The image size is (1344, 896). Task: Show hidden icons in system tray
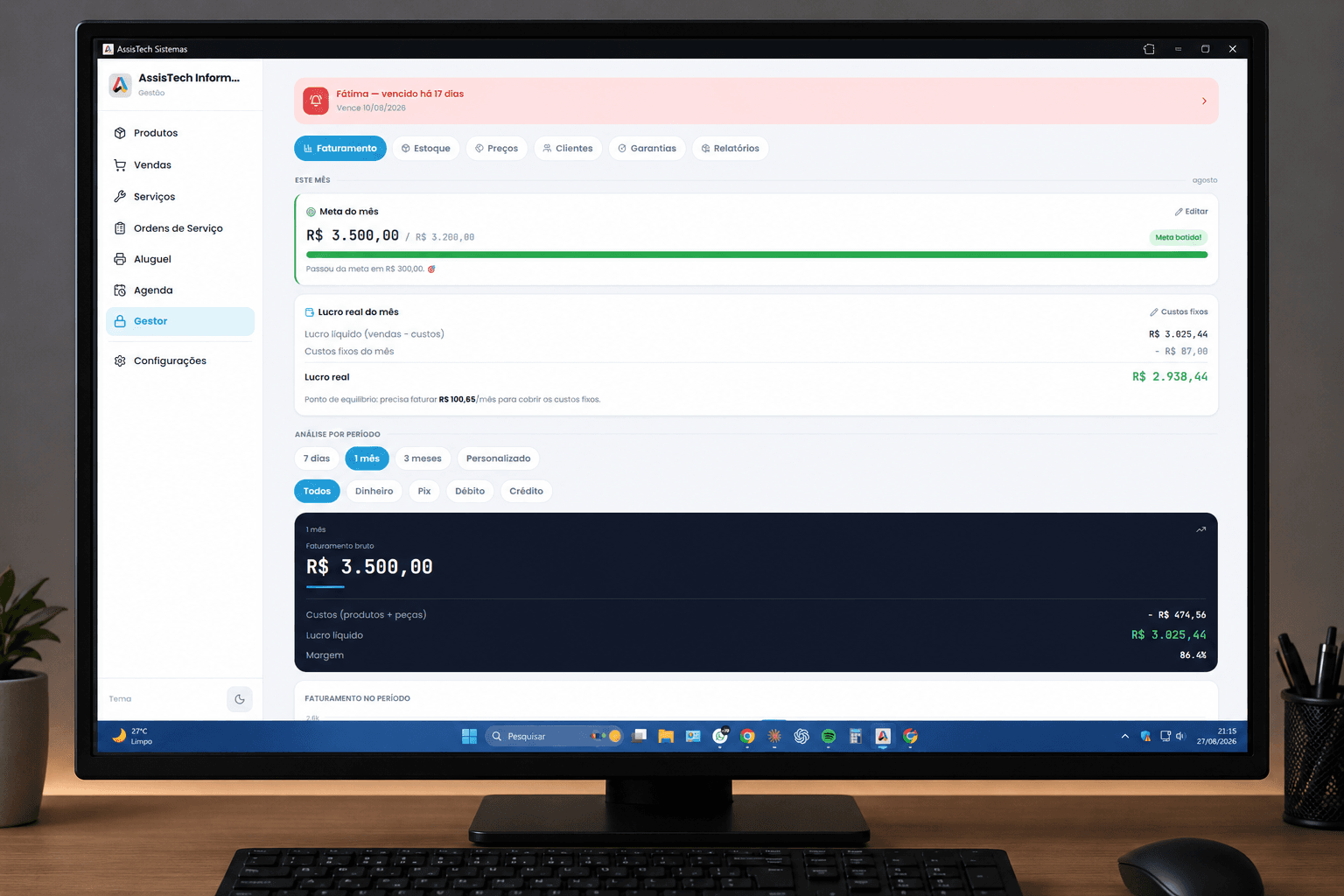[x=1124, y=736]
